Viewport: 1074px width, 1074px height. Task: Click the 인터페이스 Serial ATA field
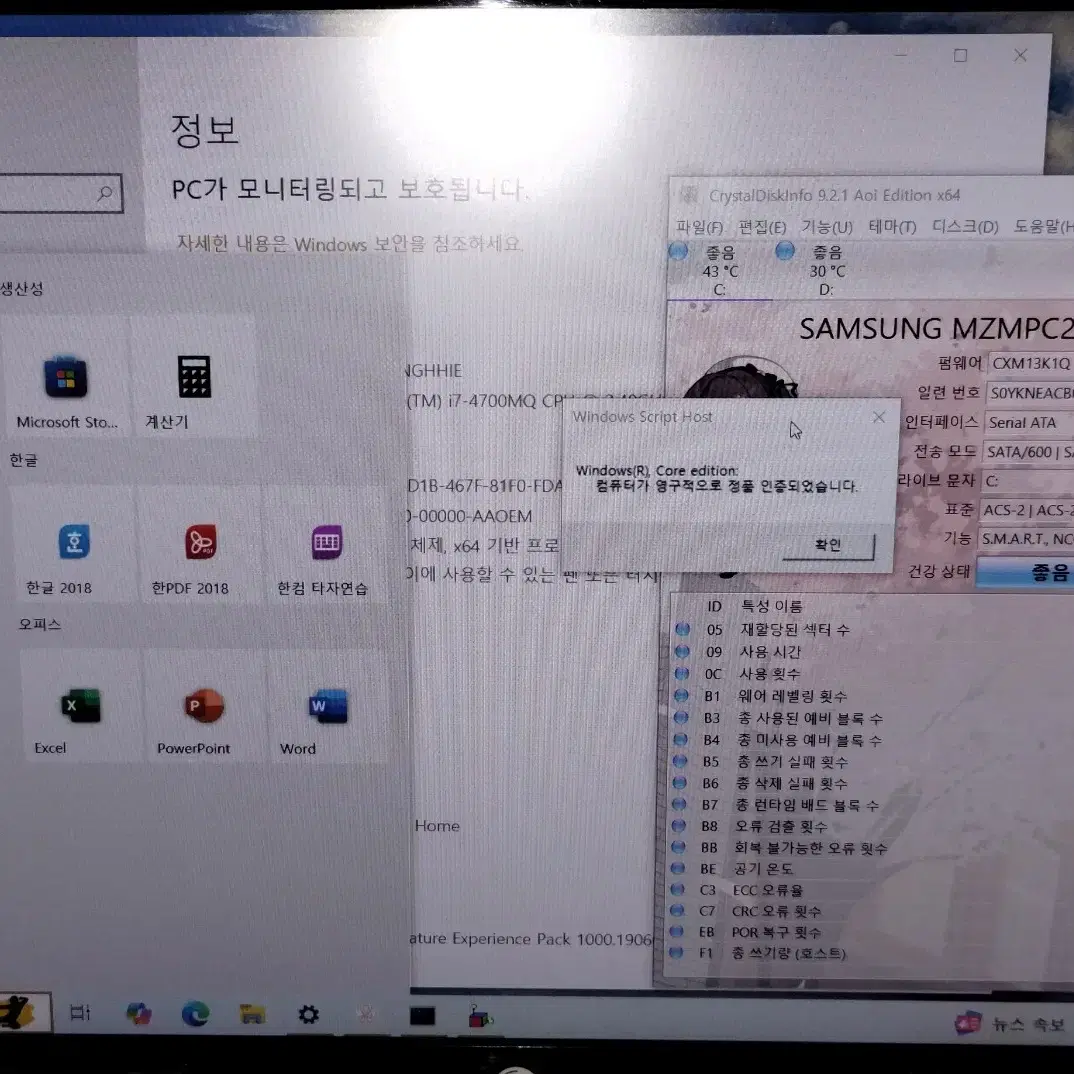(1028, 423)
